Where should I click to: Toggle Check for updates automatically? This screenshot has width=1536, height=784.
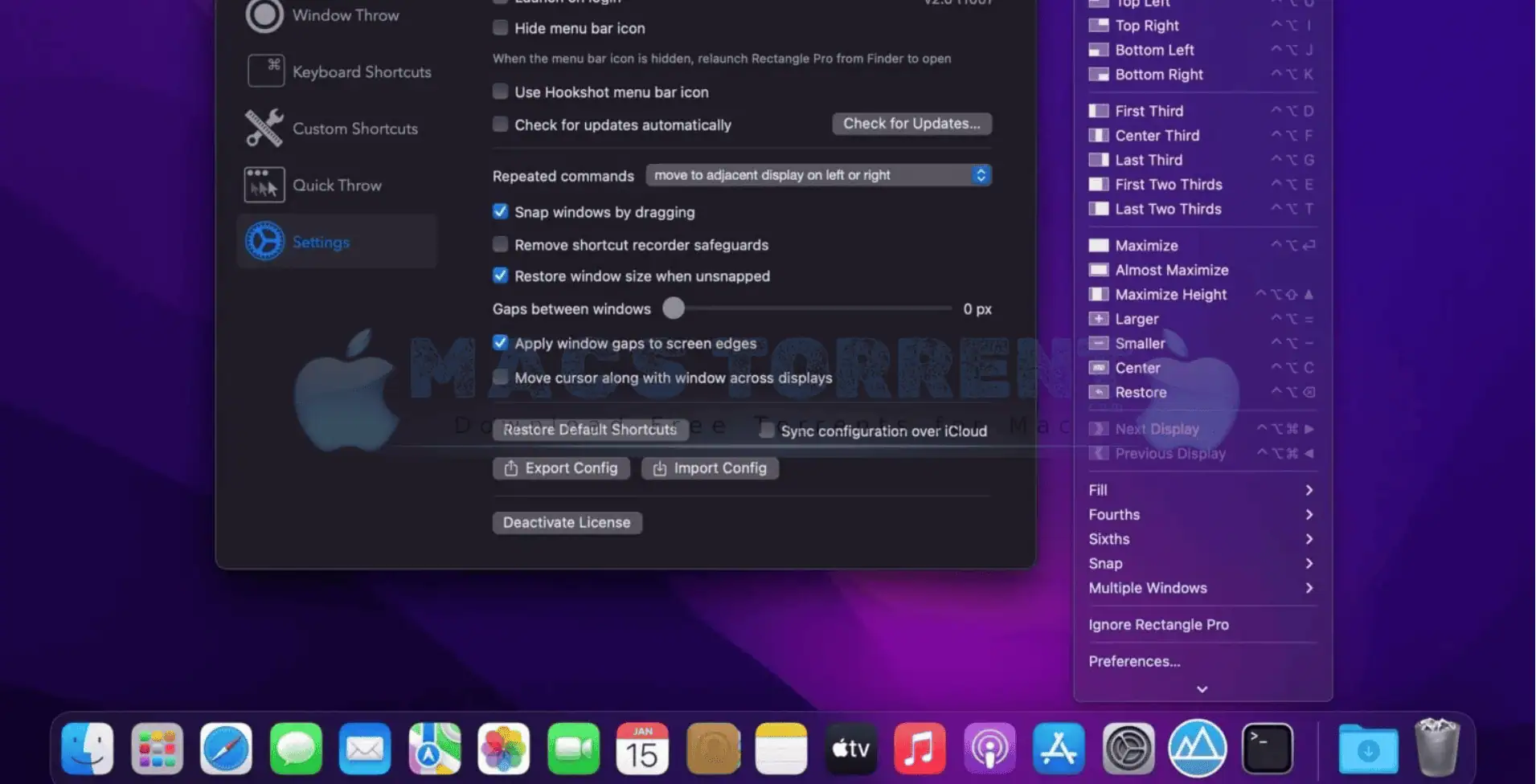point(500,124)
